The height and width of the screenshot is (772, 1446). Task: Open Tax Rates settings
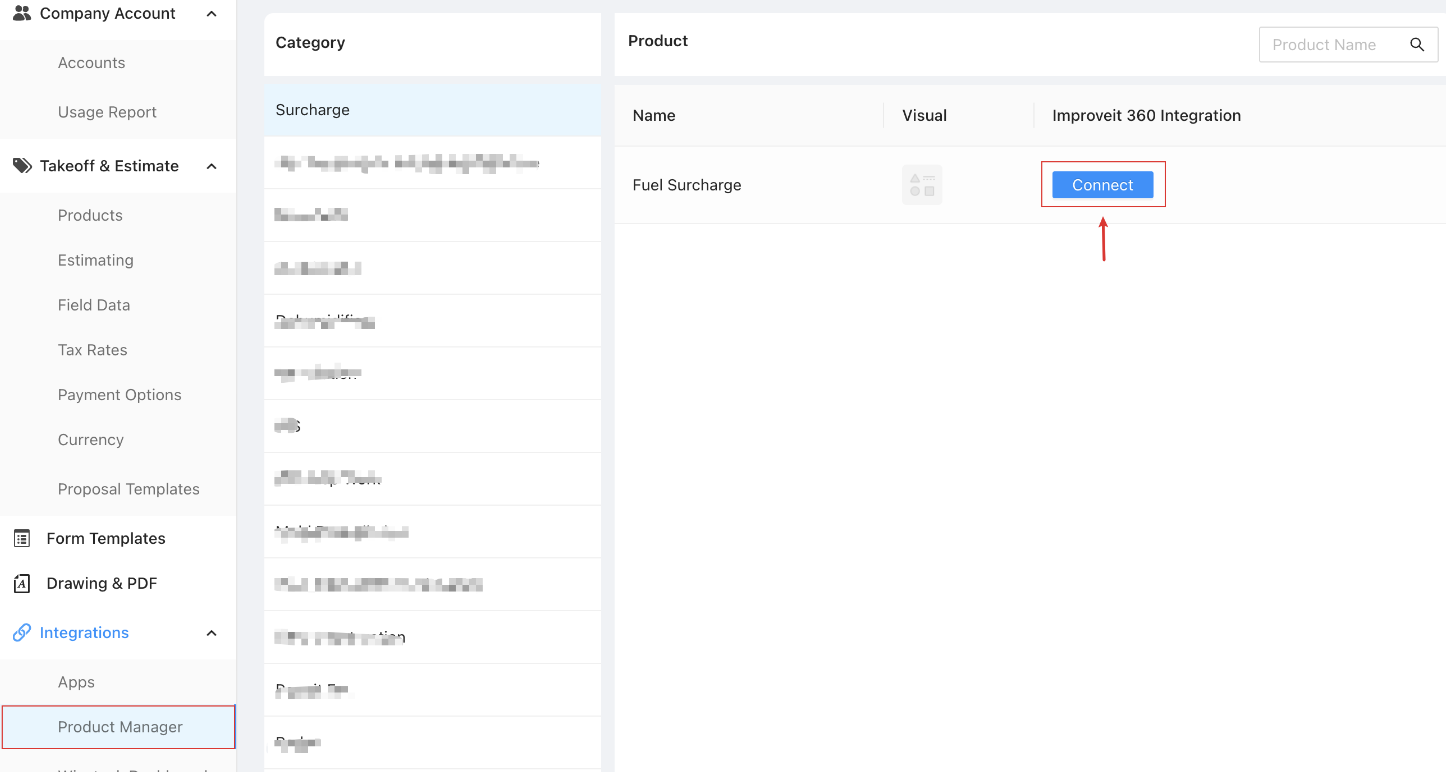coord(92,350)
